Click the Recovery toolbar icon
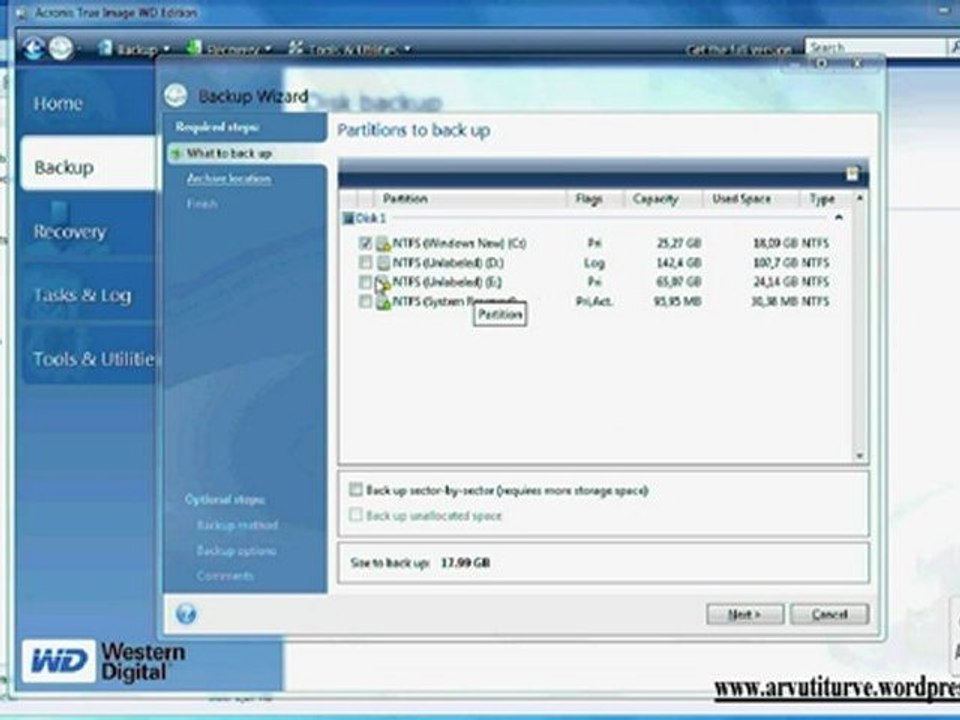The height and width of the screenshot is (720, 960). [194, 47]
